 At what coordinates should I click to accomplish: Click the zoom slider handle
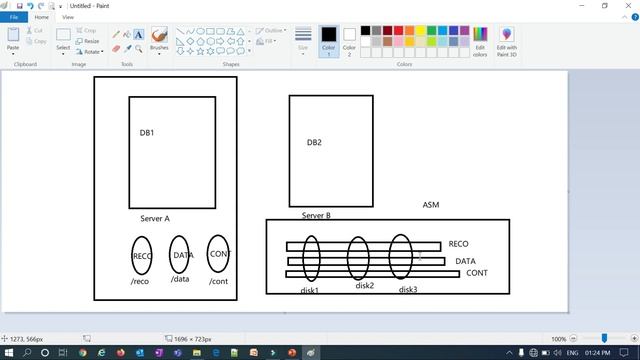click(x=604, y=338)
